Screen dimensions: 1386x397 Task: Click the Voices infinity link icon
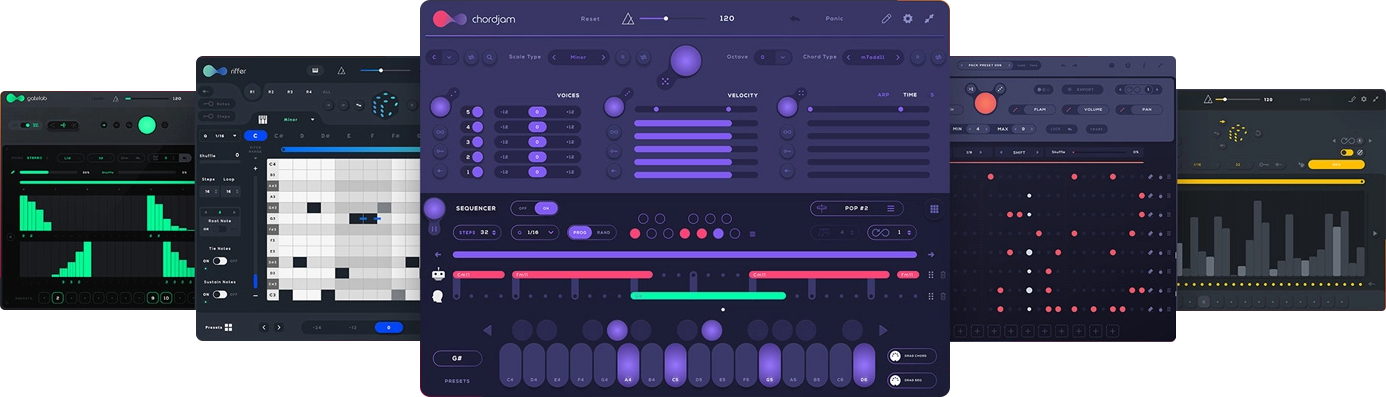[440, 133]
